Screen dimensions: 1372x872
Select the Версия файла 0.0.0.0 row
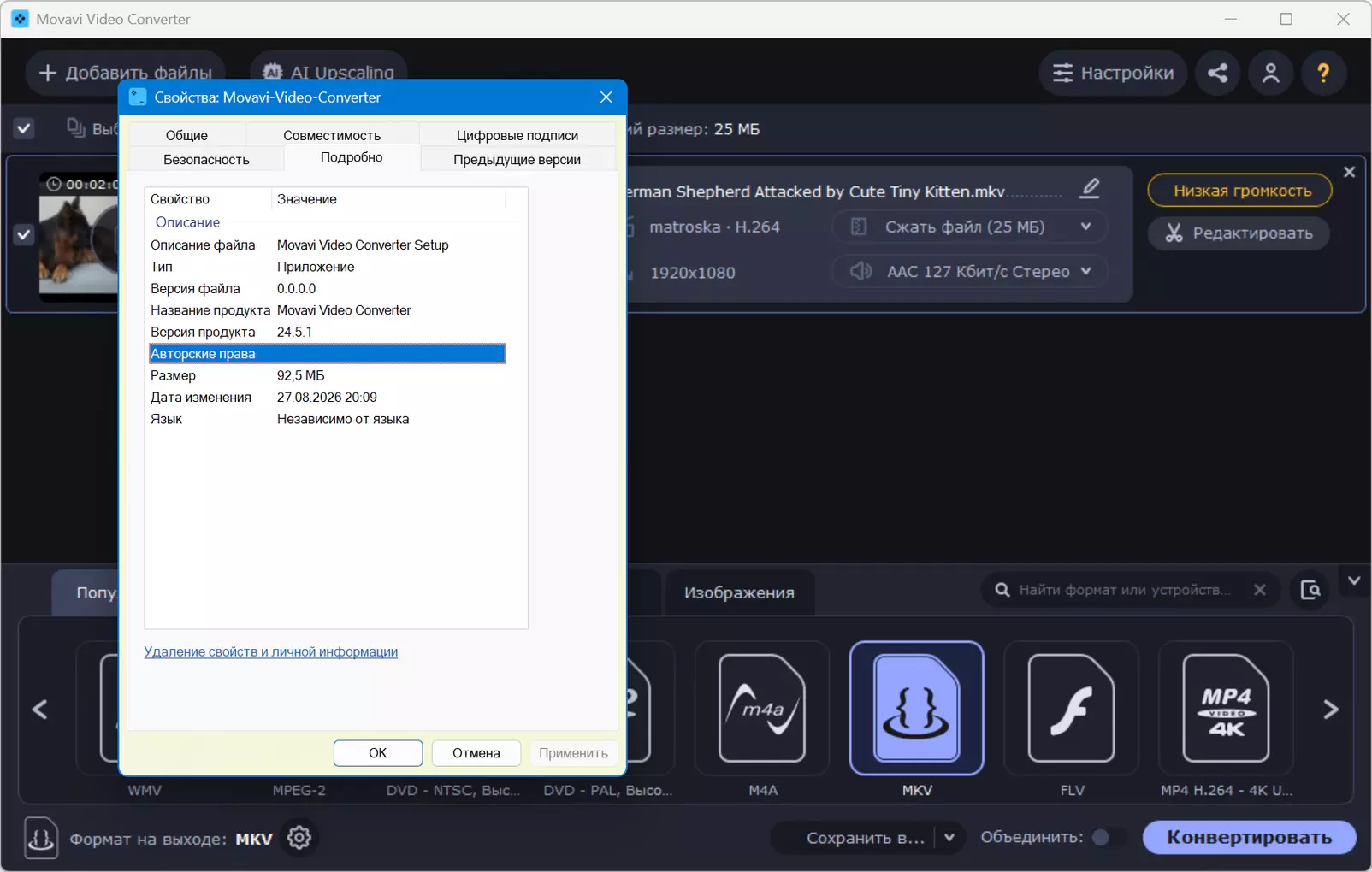click(327, 289)
